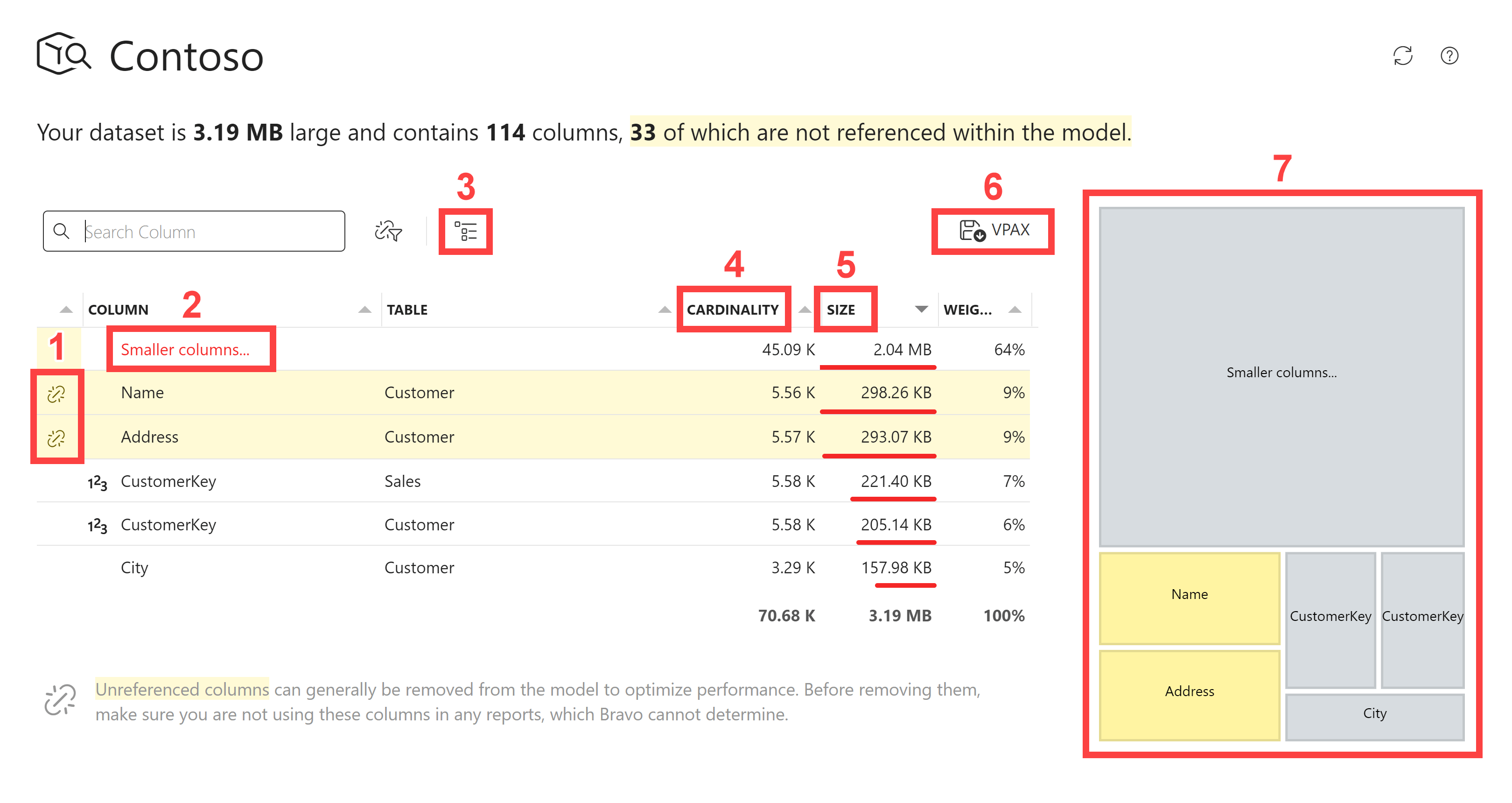Click numeric type icon of Customer CustomerKey

point(98,526)
